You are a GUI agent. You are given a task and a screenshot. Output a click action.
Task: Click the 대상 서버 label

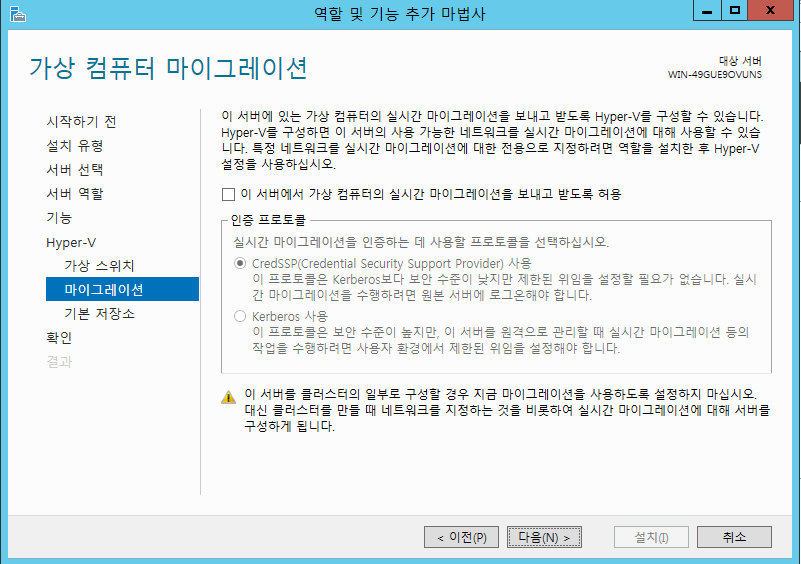tap(740, 61)
